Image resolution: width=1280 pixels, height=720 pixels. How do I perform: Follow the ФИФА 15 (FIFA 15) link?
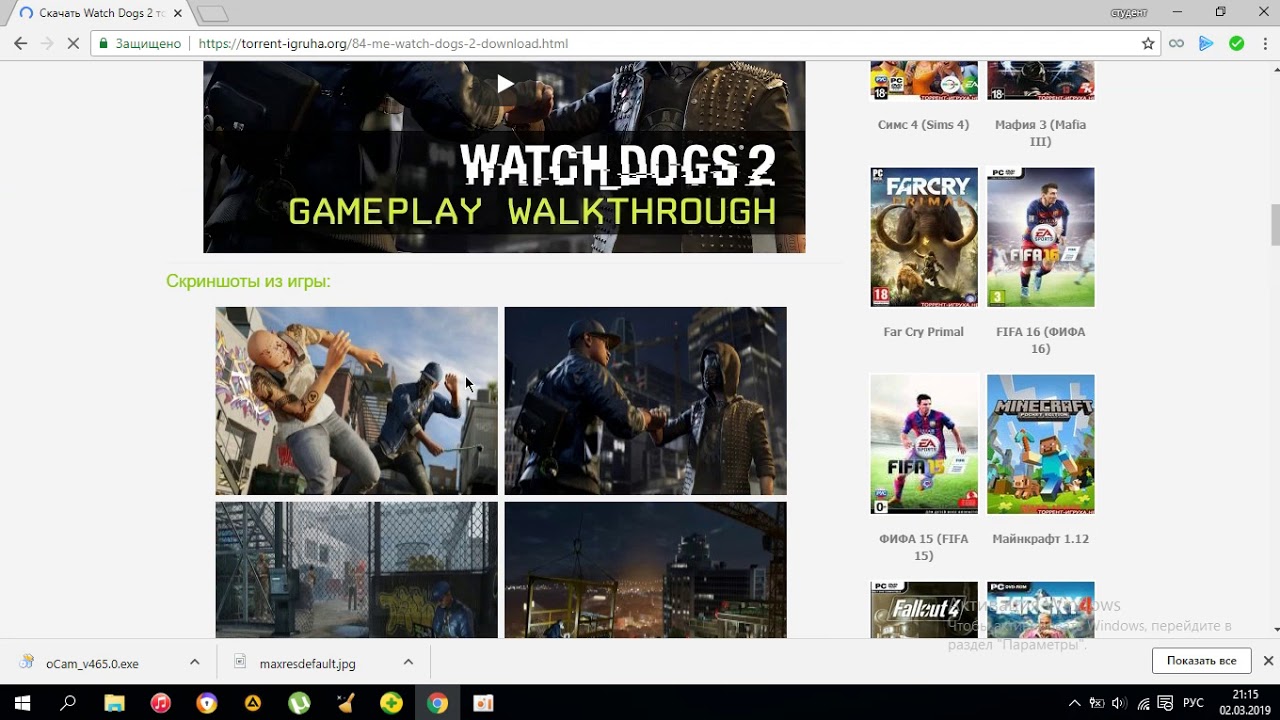[923, 547]
